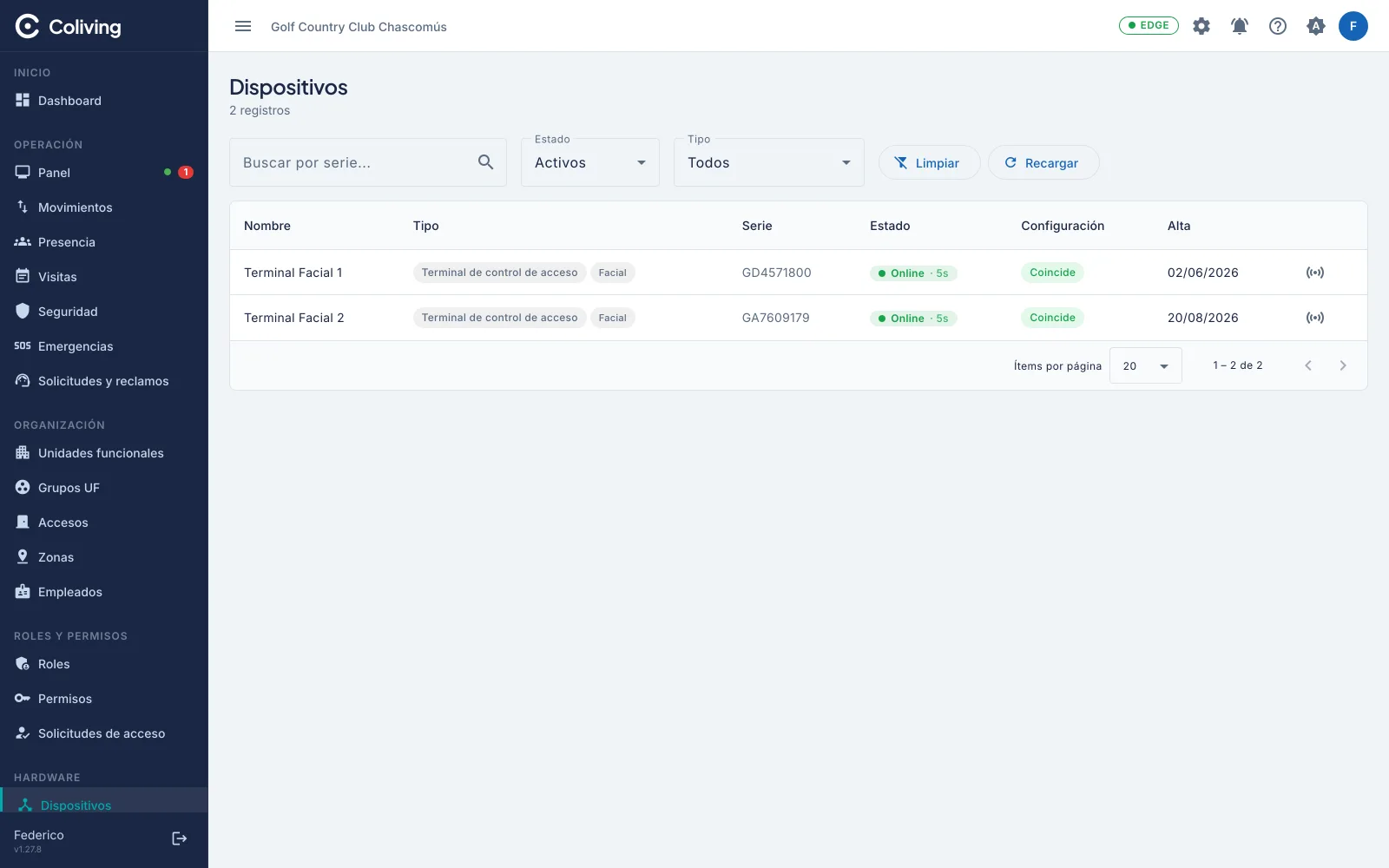The width and height of the screenshot is (1389, 868).
Task: Navigate to Accesos
Action: coord(104,523)
